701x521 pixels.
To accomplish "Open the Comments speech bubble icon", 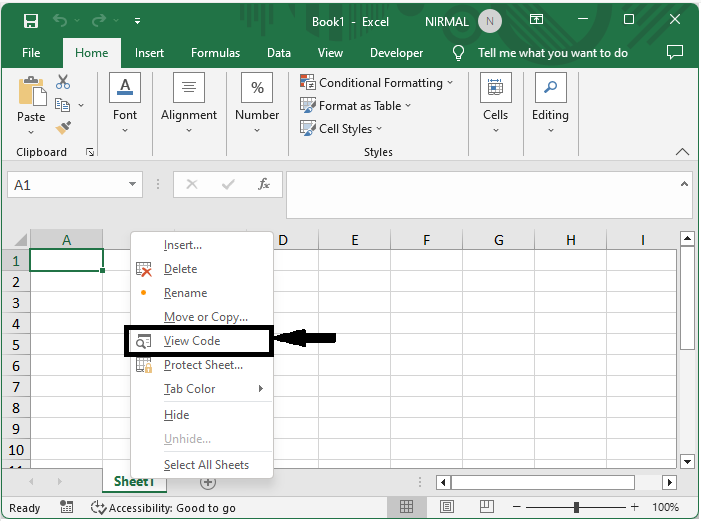I will pyautogui.click(x=675, y=52).
